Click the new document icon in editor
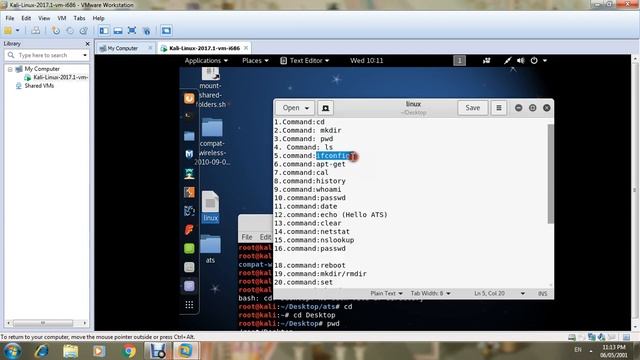This screenshot has height=360, width=640. [x=325, y=108]
